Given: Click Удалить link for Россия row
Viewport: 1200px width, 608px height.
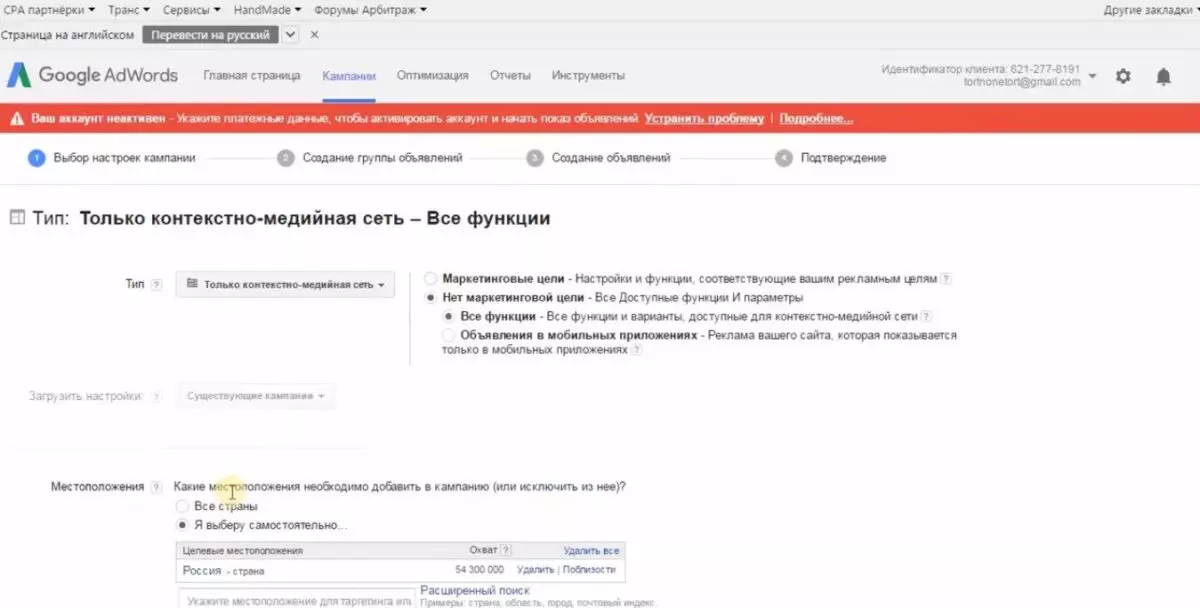Looking at the screenshot, I should point(536,570).
